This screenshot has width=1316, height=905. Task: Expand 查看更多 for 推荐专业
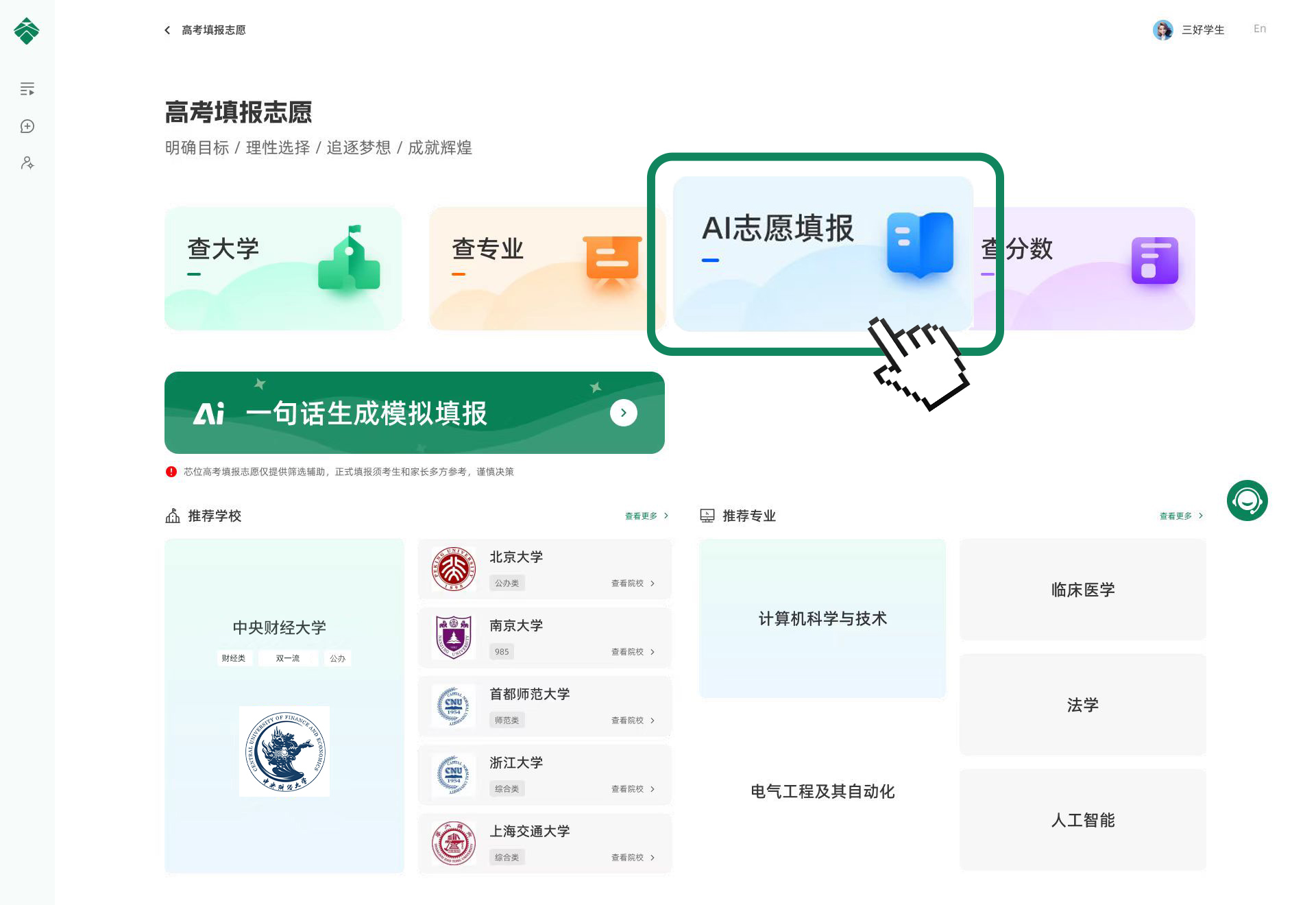pos(1180,516)
